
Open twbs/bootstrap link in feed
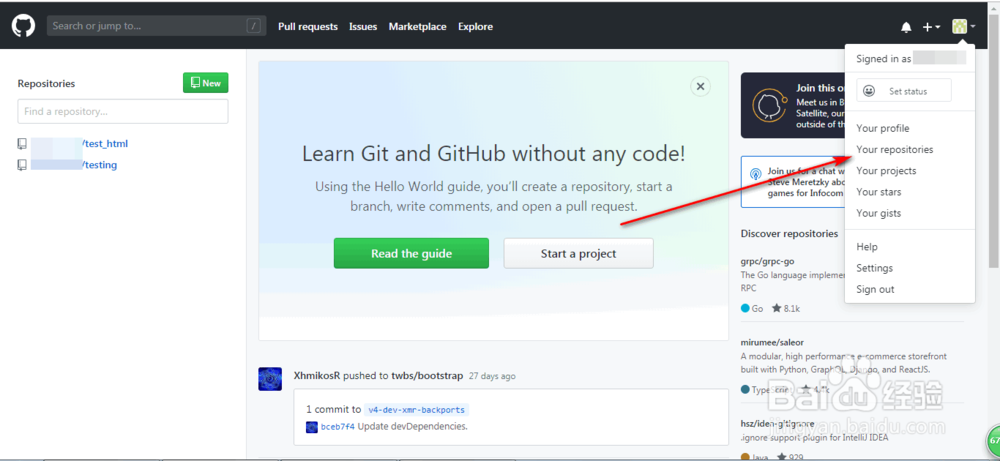[x=427, y=376]
